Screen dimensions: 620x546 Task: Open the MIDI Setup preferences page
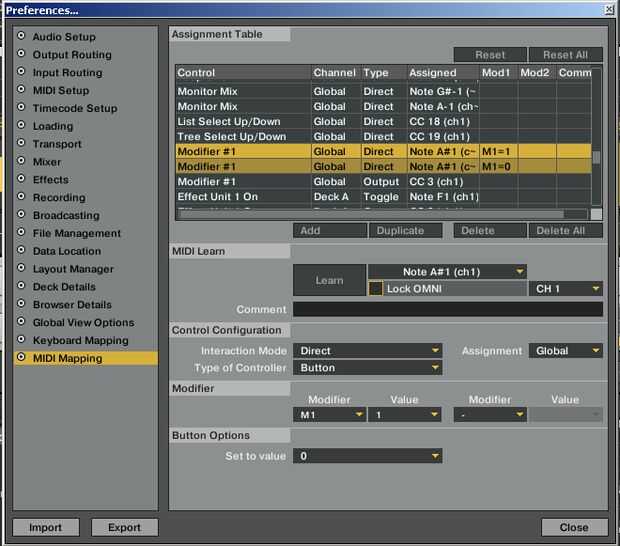61,91
